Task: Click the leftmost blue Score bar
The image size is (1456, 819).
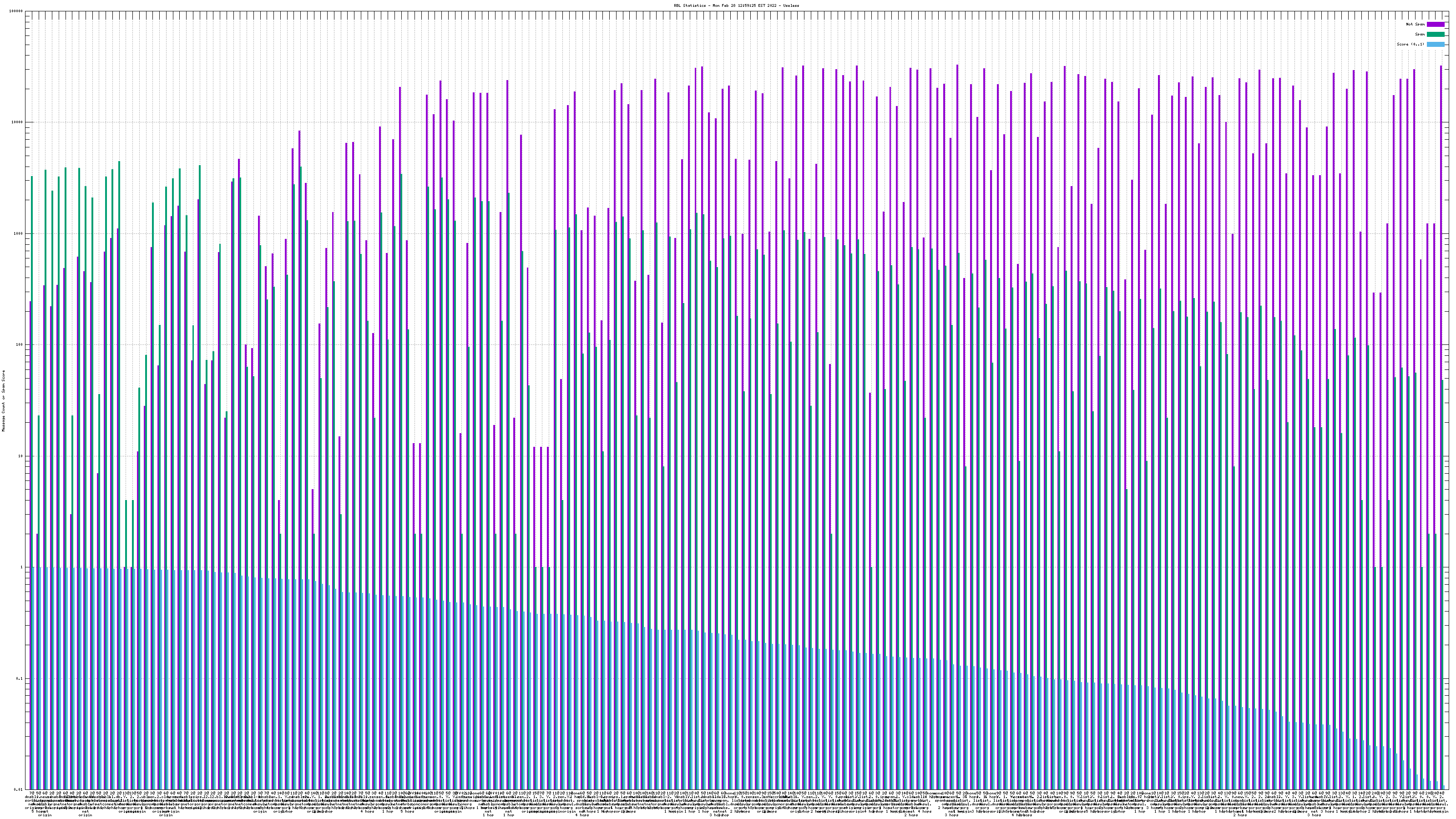Action: point(33,678)
